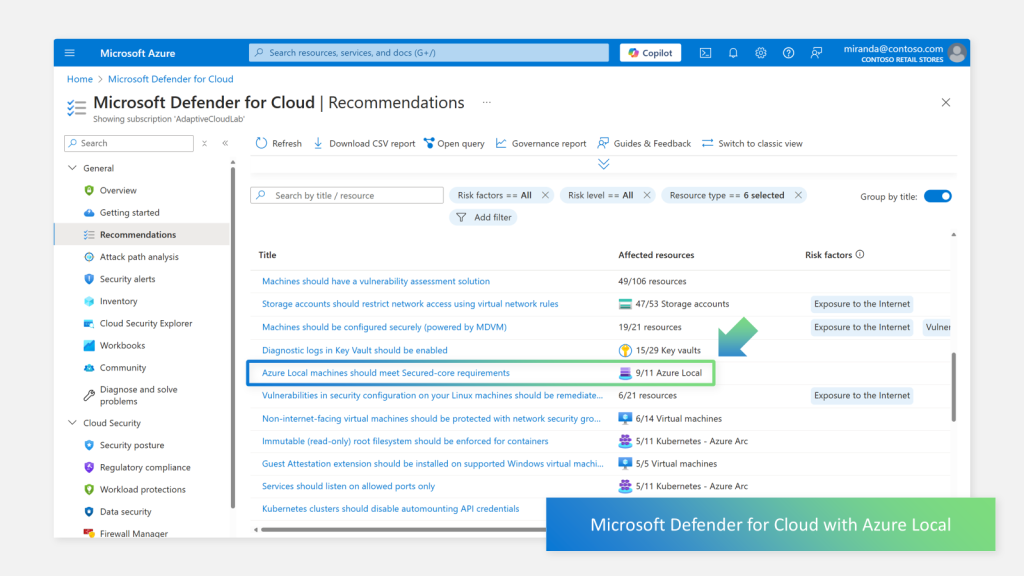The height and width of the screenshot is (576, 1024).
Task: Remove the Resource type filter
Action: (798, 195)
